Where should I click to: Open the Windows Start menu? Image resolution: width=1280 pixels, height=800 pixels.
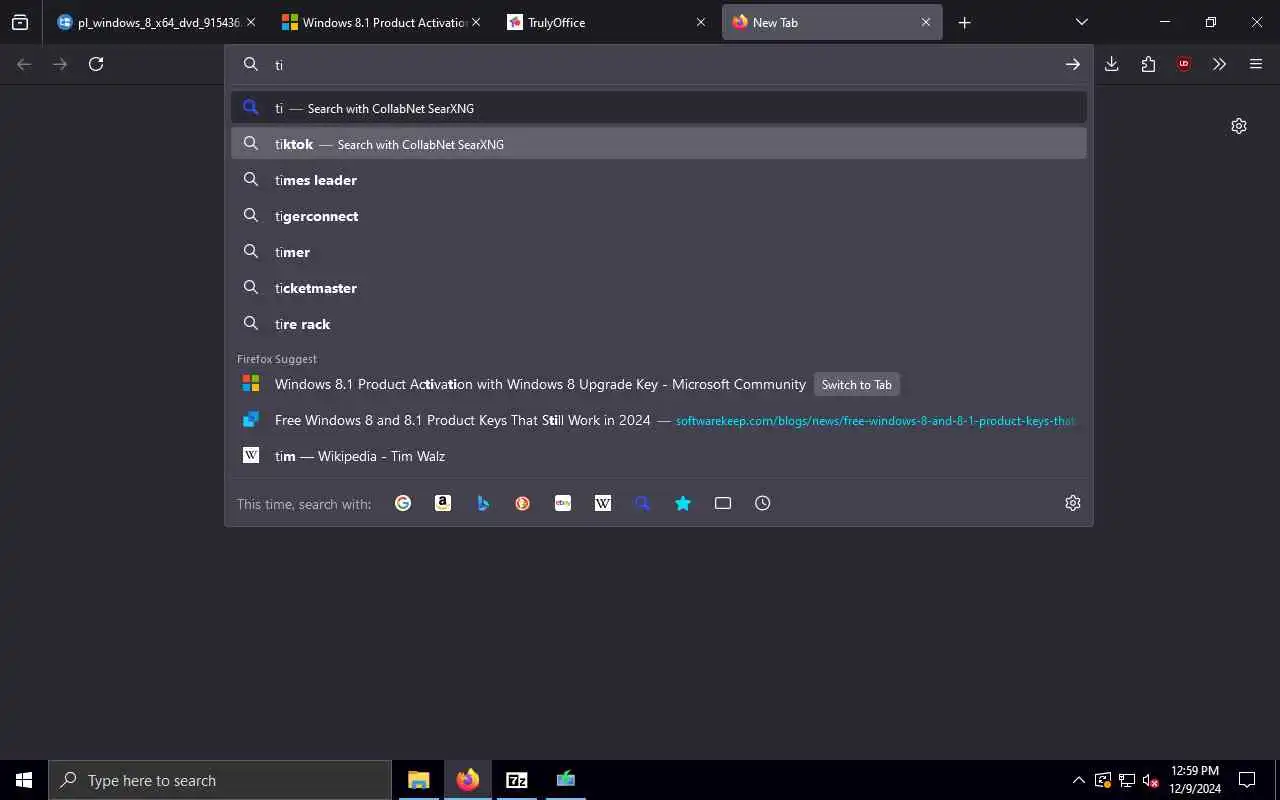(x=24, y=780)
